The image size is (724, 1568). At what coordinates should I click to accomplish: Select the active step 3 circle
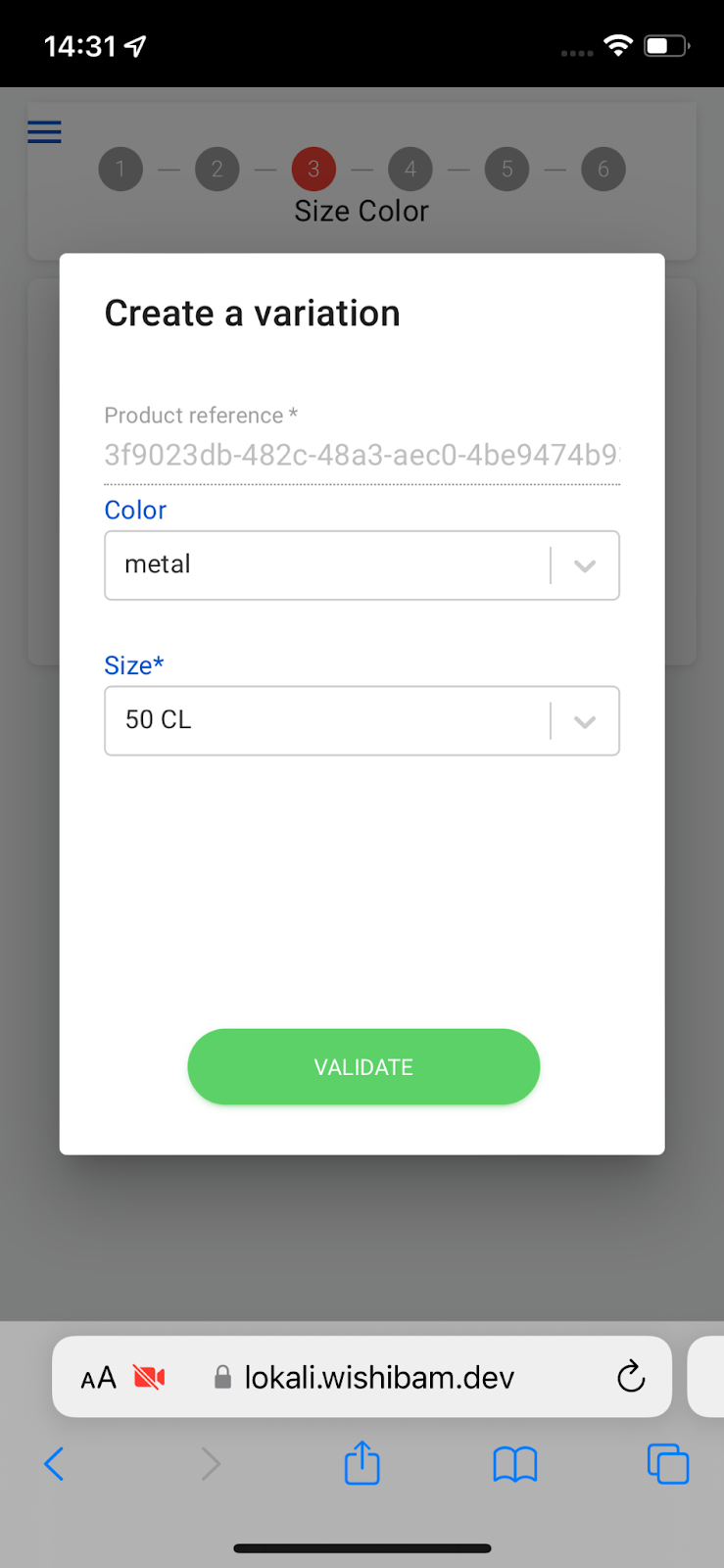314,170
